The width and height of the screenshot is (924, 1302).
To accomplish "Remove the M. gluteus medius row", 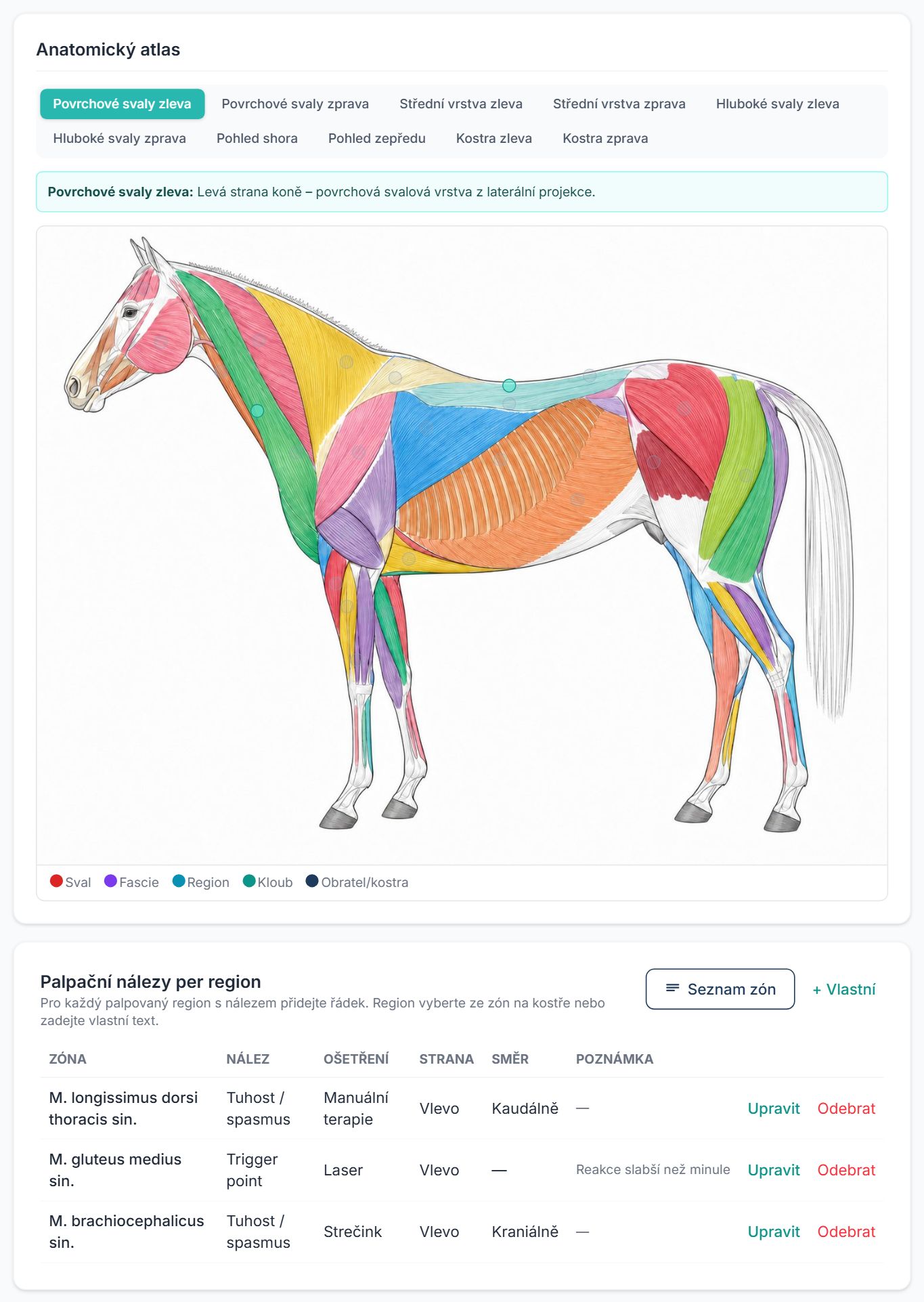I will 846,1170.
